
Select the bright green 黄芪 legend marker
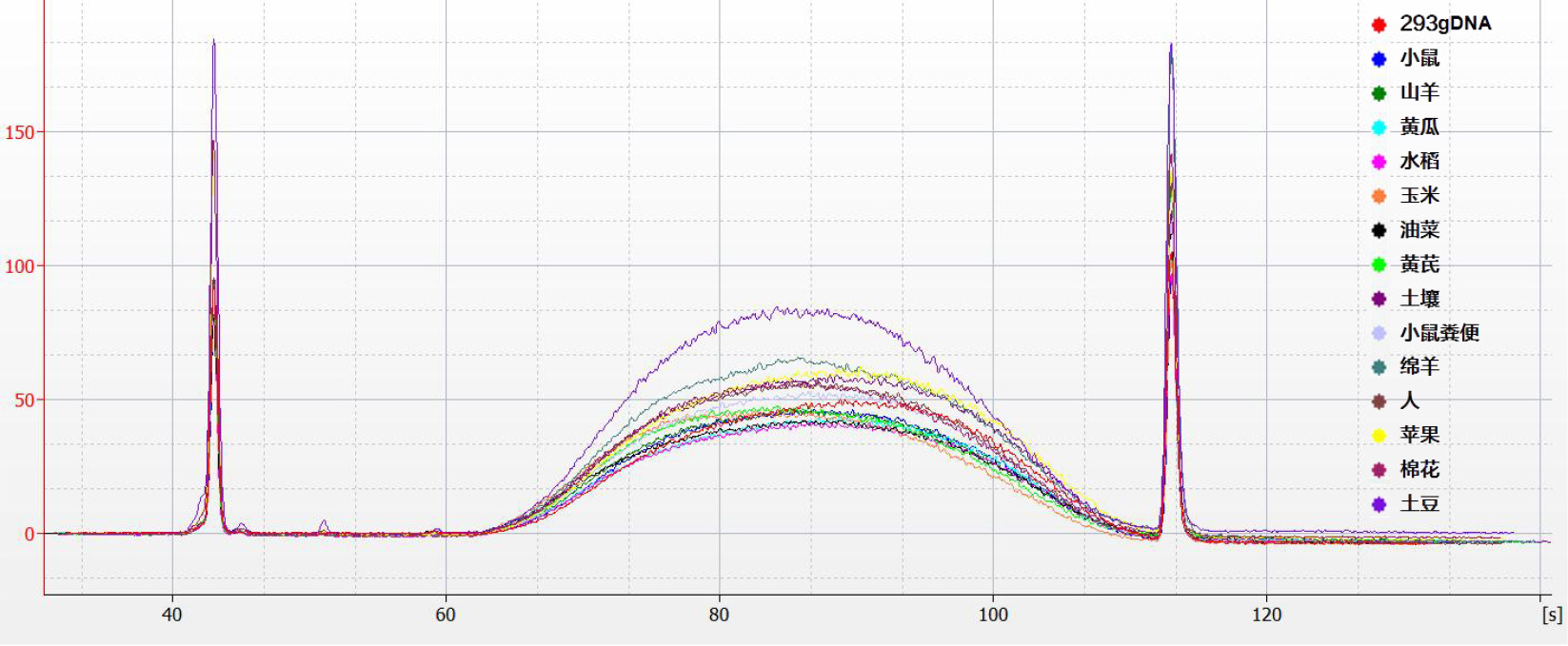coord(1379,264)
